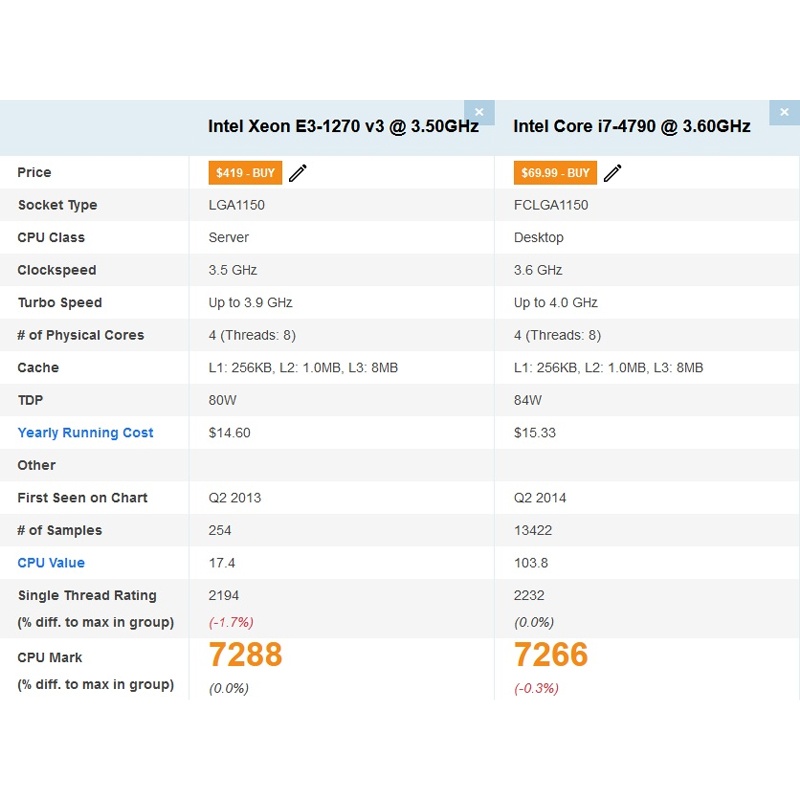Screen dimensions: 800x800
Task: Click the FCLGA1150 socket value
Action: pyautogui.click(x=551, y=205)
